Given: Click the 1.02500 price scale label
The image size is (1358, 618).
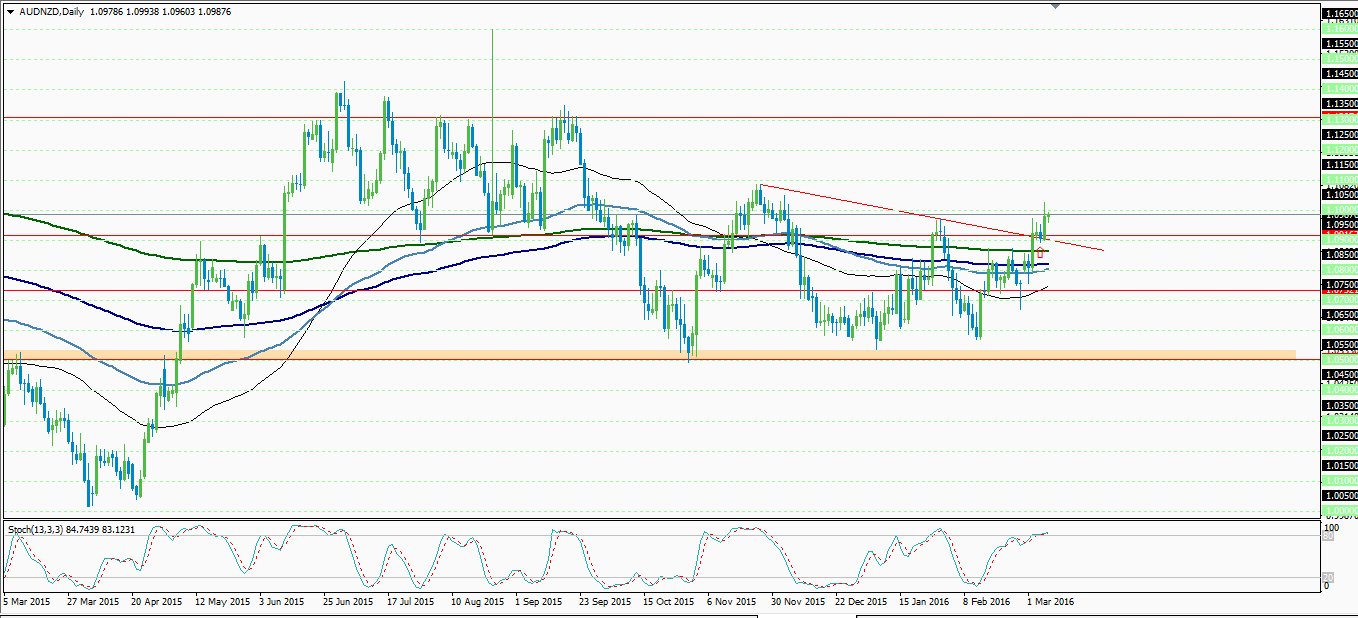Looking at the screenshot, I should point(1340,436).
